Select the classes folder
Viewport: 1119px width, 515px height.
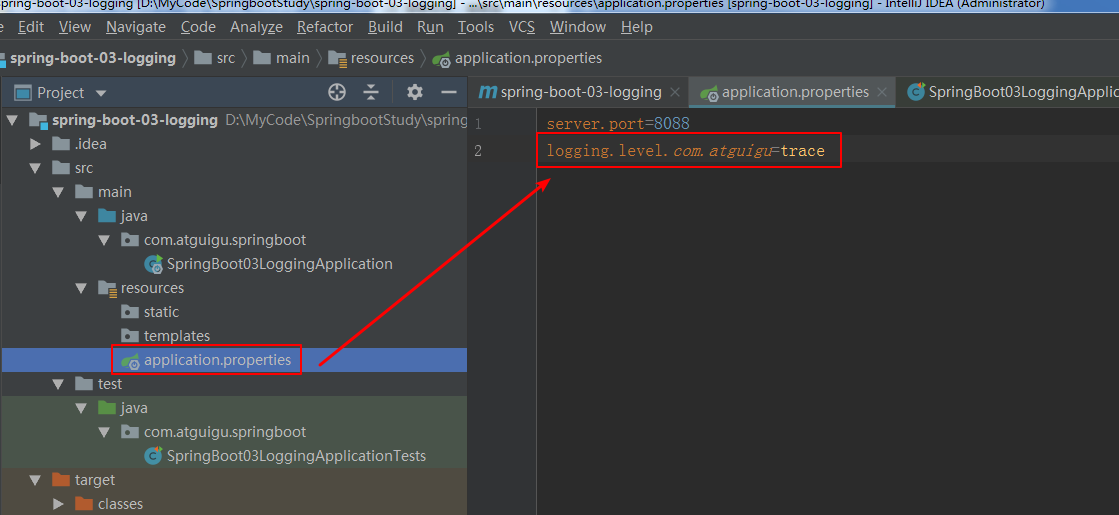coord(108,504)
